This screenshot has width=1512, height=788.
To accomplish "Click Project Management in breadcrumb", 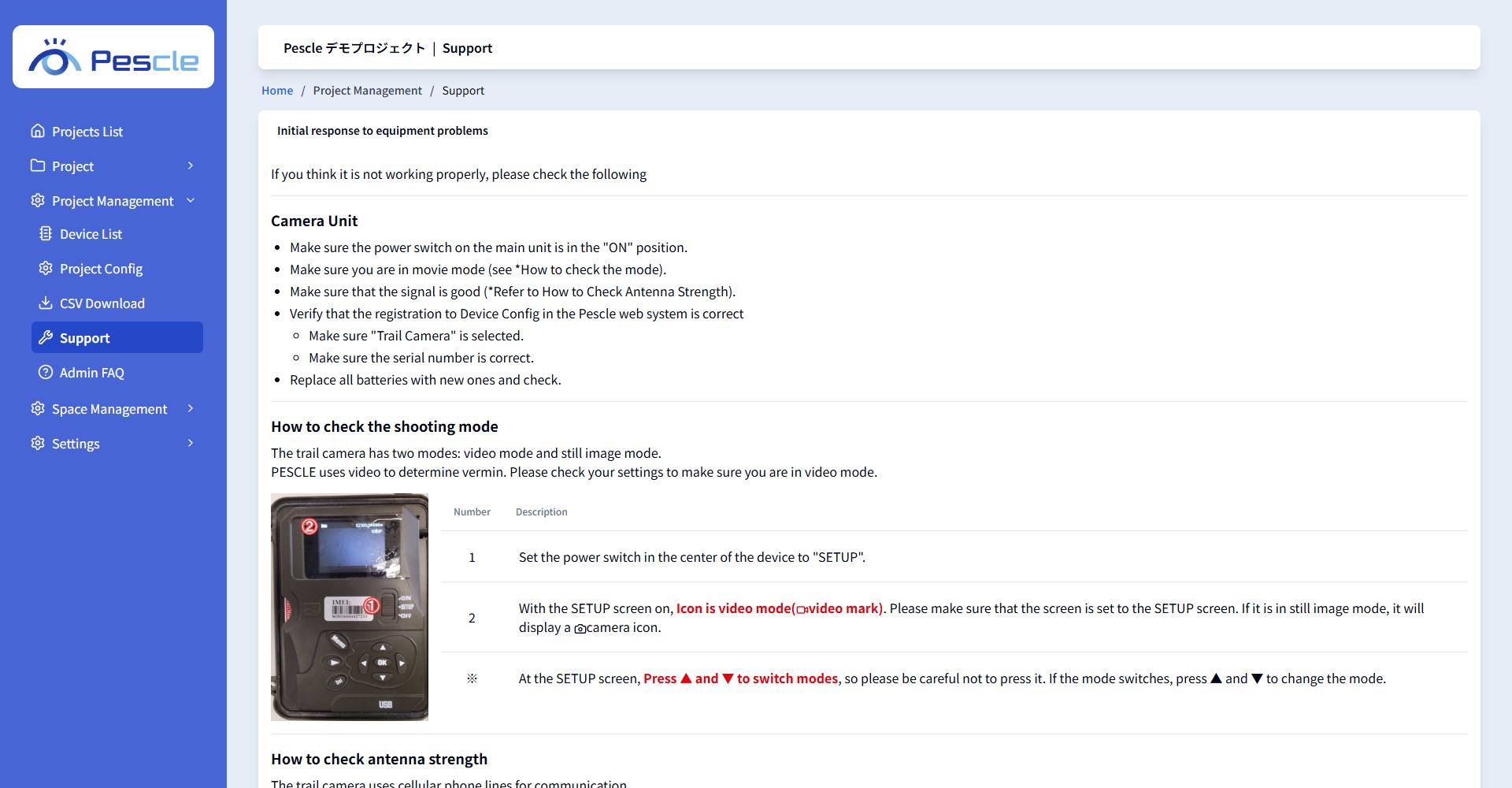I will (x=367, y=91).
